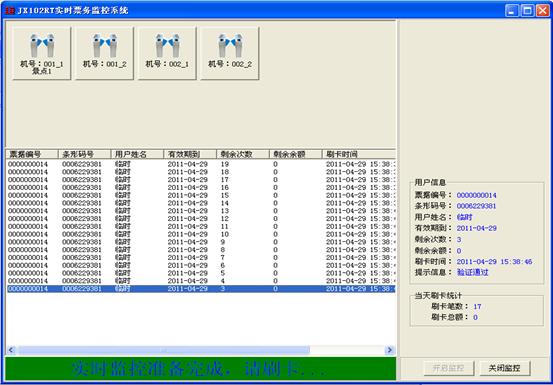This screenshot has width=553, height=385.
Task: Select the row with remaining count 15
Action: click(x=201, y=195)
